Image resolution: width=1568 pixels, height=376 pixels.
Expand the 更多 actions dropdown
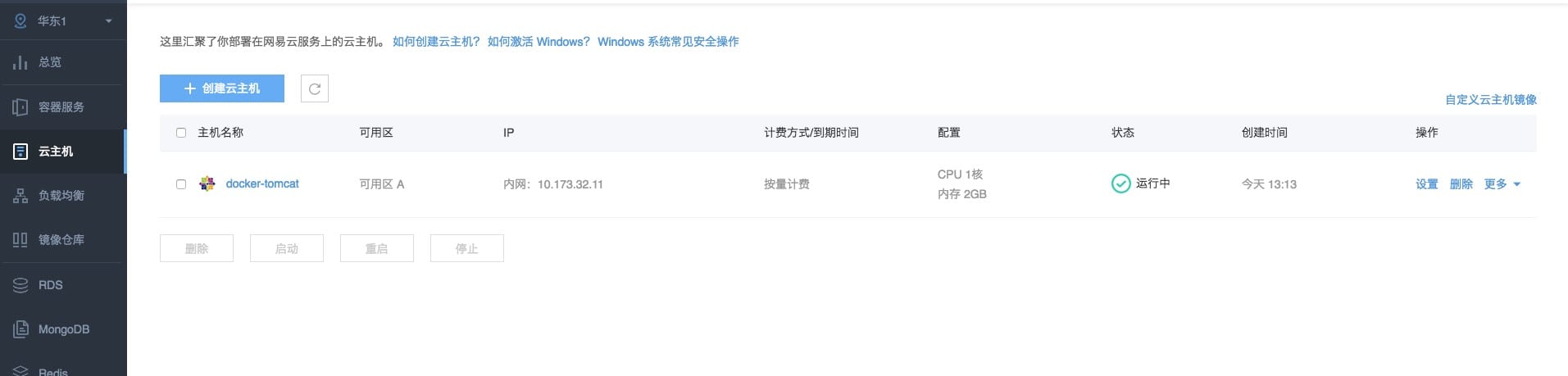pos(1502,184)
